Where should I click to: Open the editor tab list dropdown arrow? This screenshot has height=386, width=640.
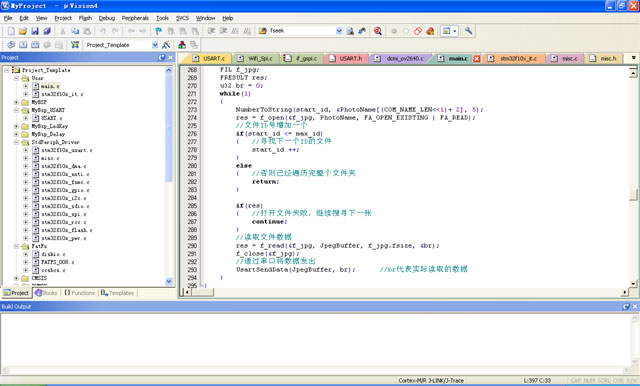tap(633, 58)
